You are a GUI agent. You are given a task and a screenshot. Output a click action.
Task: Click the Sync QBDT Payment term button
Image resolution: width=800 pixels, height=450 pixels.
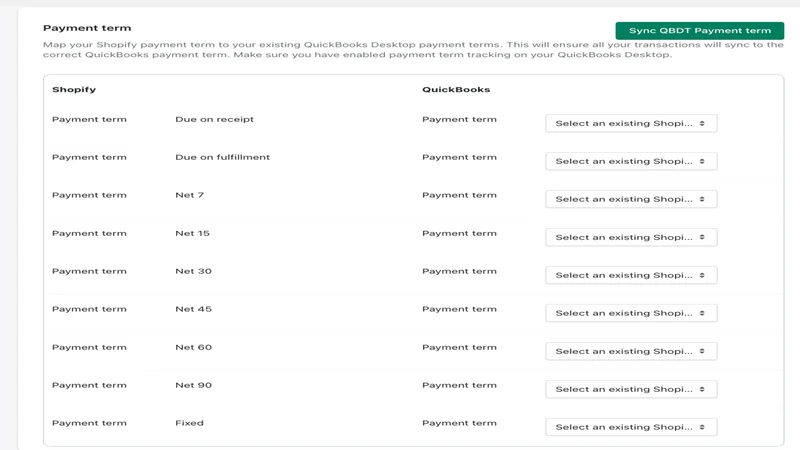pyautogui.click(x=699, y=31)
